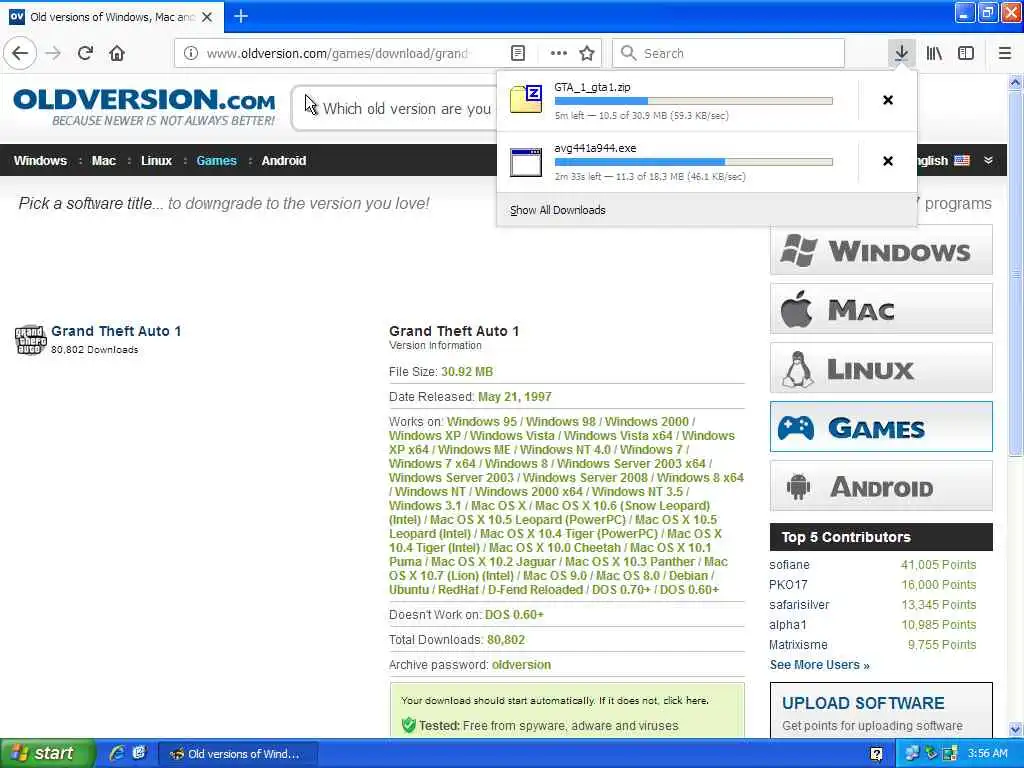Cancel the avg441a944.exe download

(888, 161)
